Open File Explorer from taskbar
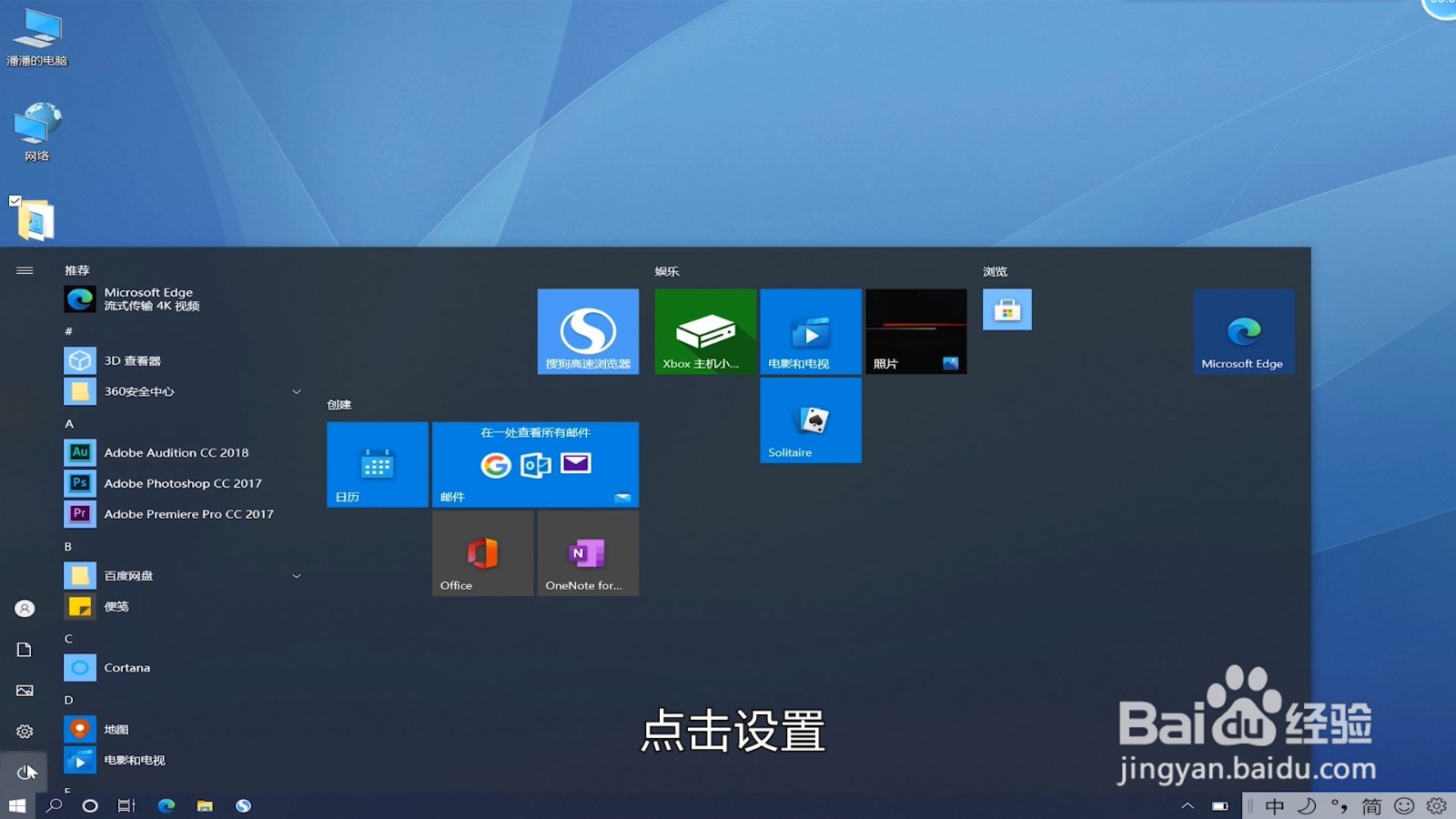The image size is (1456, 819). pos(205,805)
